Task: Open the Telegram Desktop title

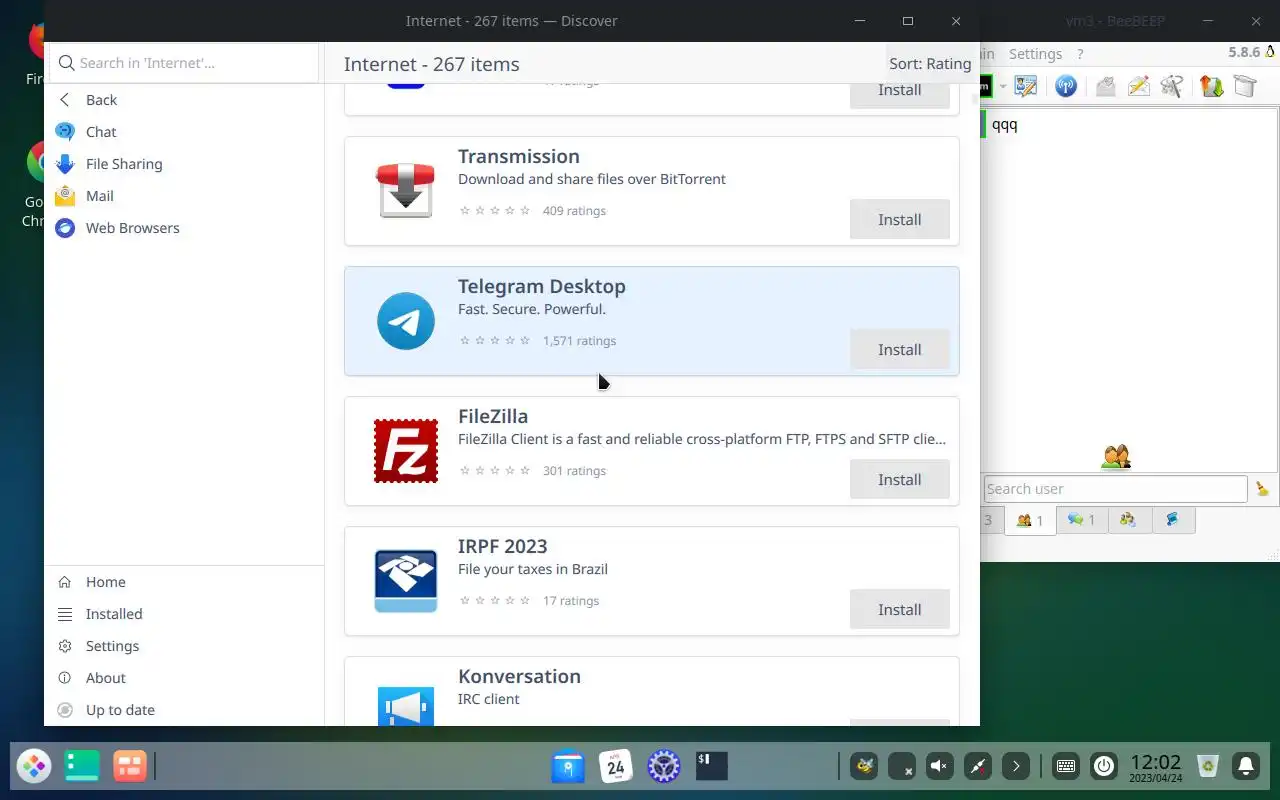Action: tap(542, 286)
